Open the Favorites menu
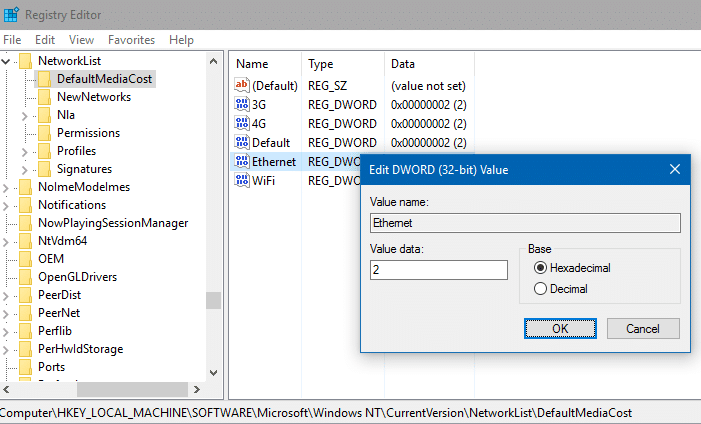 pos(131,40)
